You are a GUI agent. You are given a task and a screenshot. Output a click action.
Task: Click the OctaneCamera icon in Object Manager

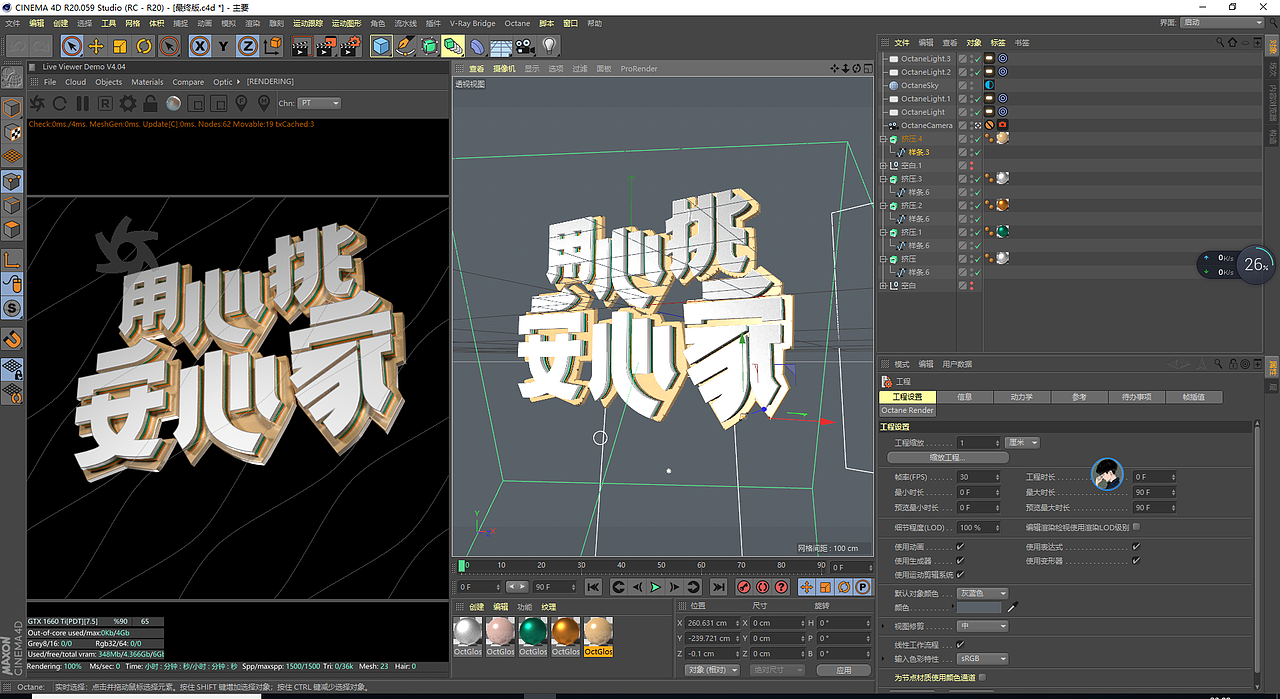pos(893,125)
